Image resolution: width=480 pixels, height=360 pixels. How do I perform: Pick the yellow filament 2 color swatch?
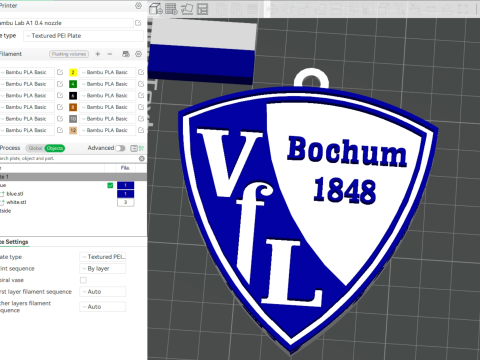pos(73,72)
